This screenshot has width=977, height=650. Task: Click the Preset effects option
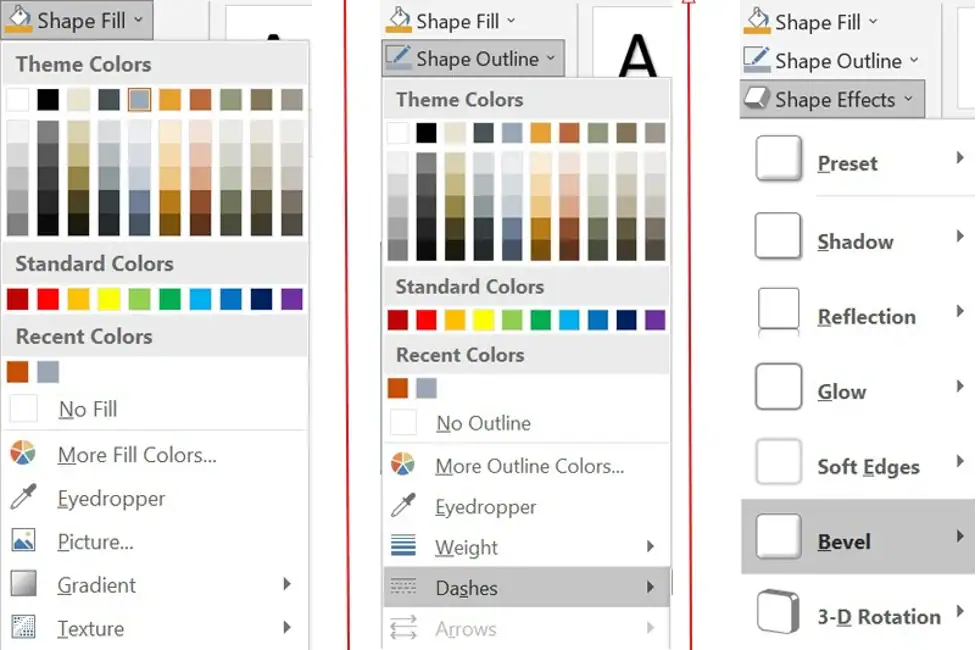point(850,161)
